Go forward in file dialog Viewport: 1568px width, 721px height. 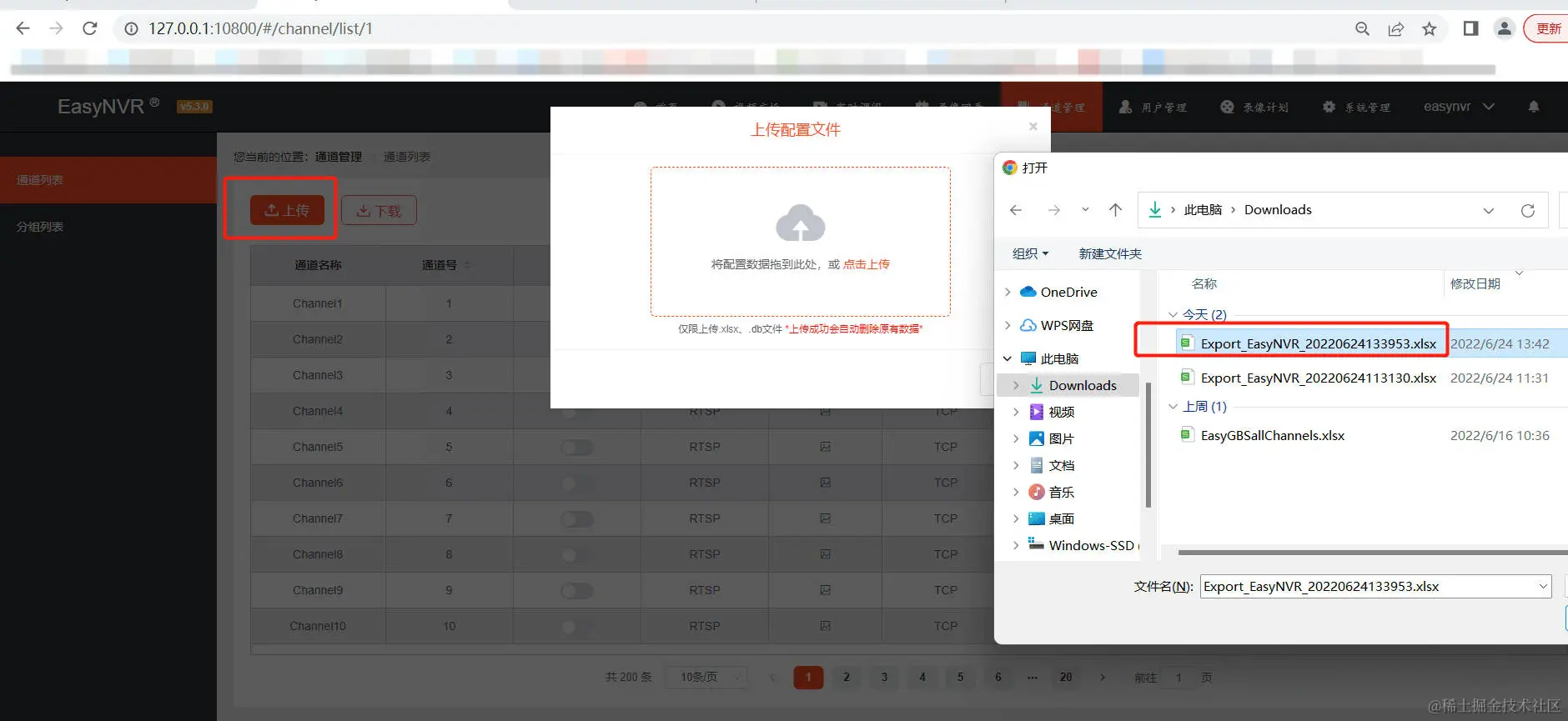(x=1054, y=210)
